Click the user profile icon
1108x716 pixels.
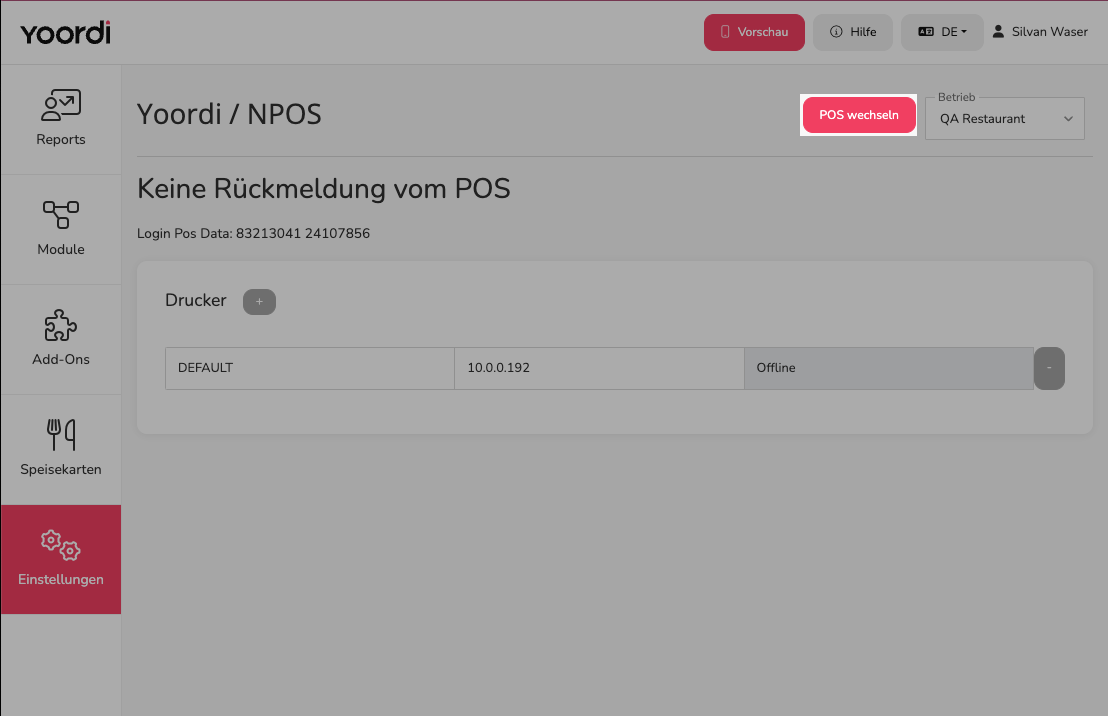(998, 32)
